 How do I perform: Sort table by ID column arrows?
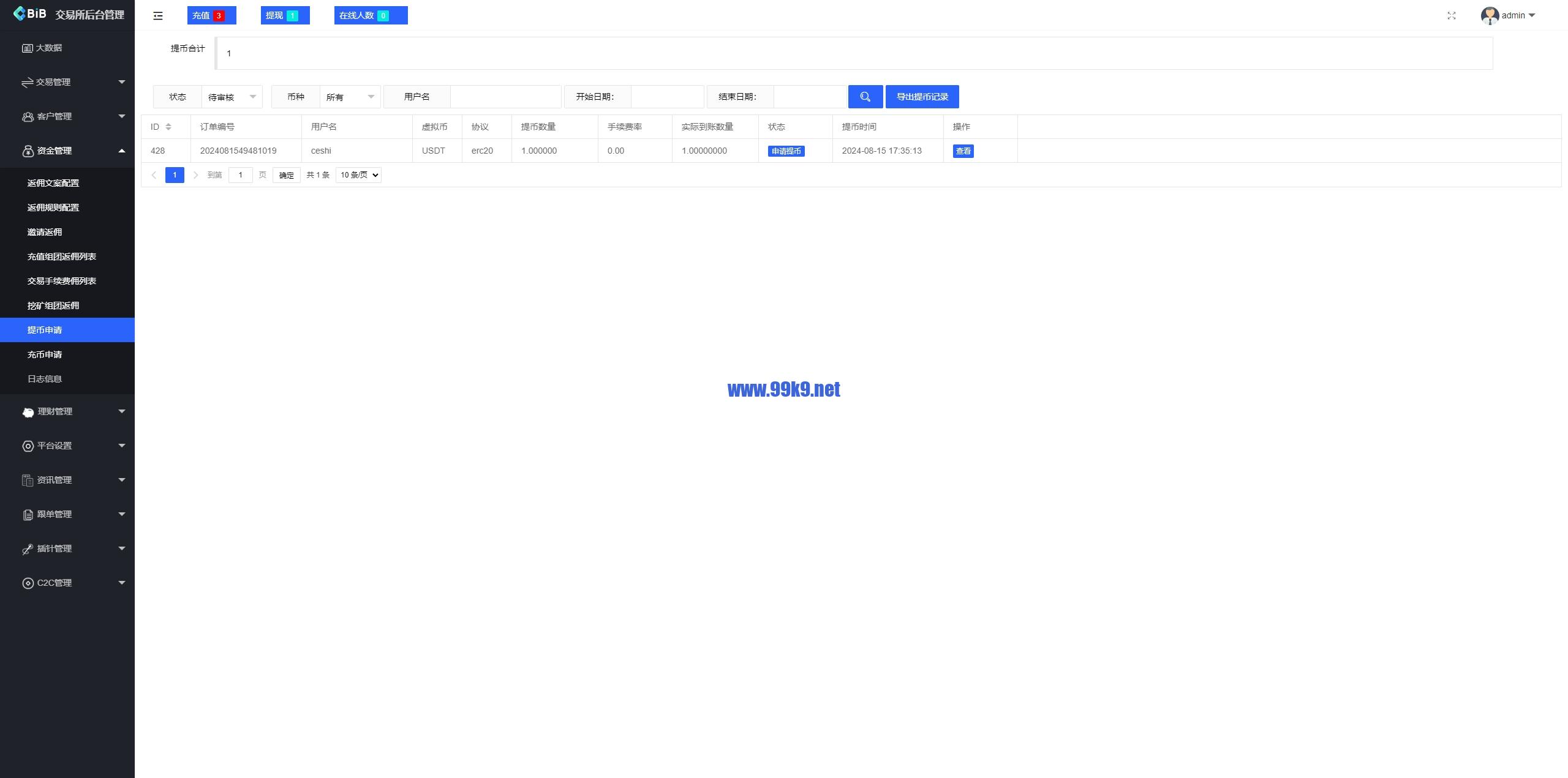pyautogui.click(x=168, y=127)
